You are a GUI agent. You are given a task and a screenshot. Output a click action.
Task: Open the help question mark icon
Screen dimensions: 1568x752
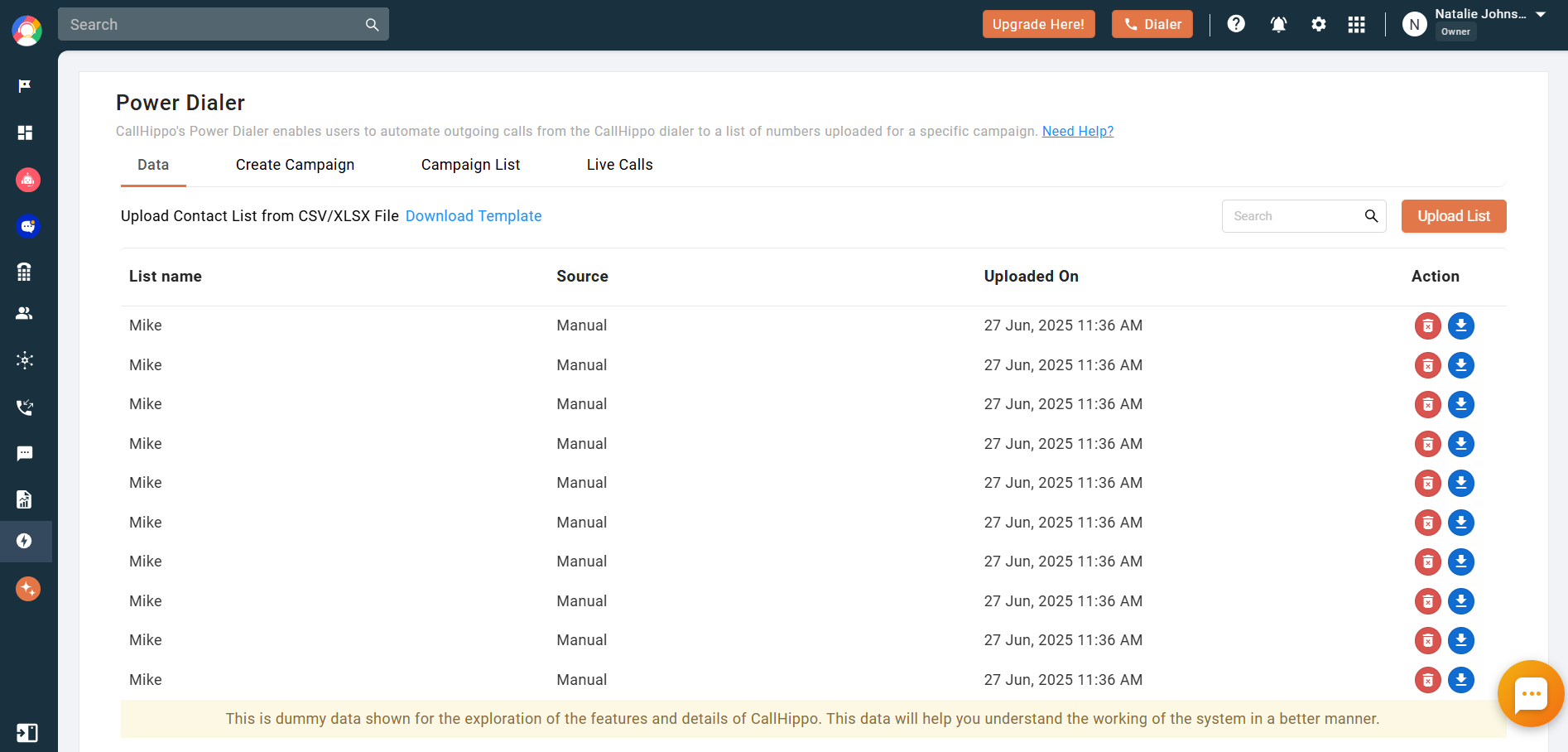[x=1236, y=24]
